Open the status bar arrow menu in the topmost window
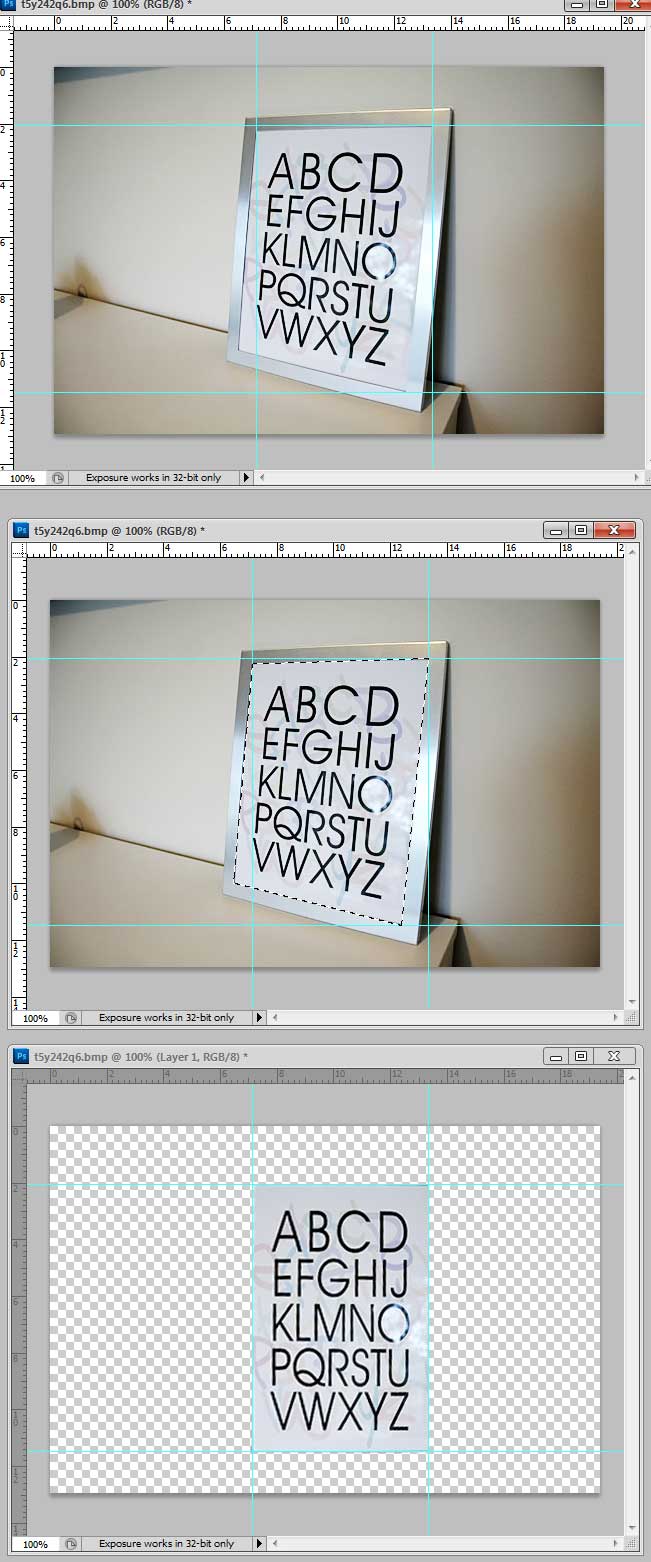Screen dimensions: 651x1562 tap(246, 478)
